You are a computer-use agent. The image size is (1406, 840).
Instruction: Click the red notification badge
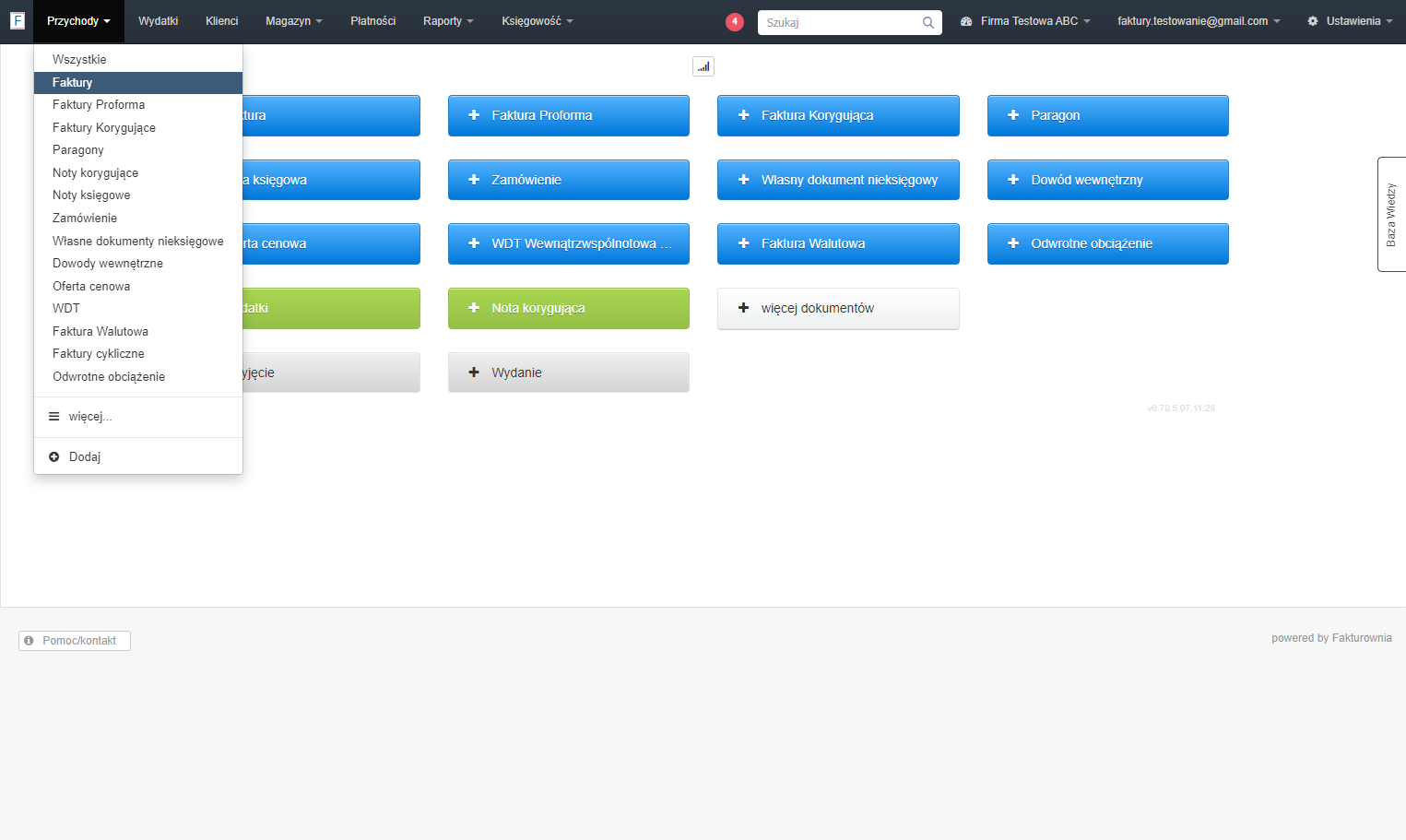pyautogui.click(x=735, y=21)
